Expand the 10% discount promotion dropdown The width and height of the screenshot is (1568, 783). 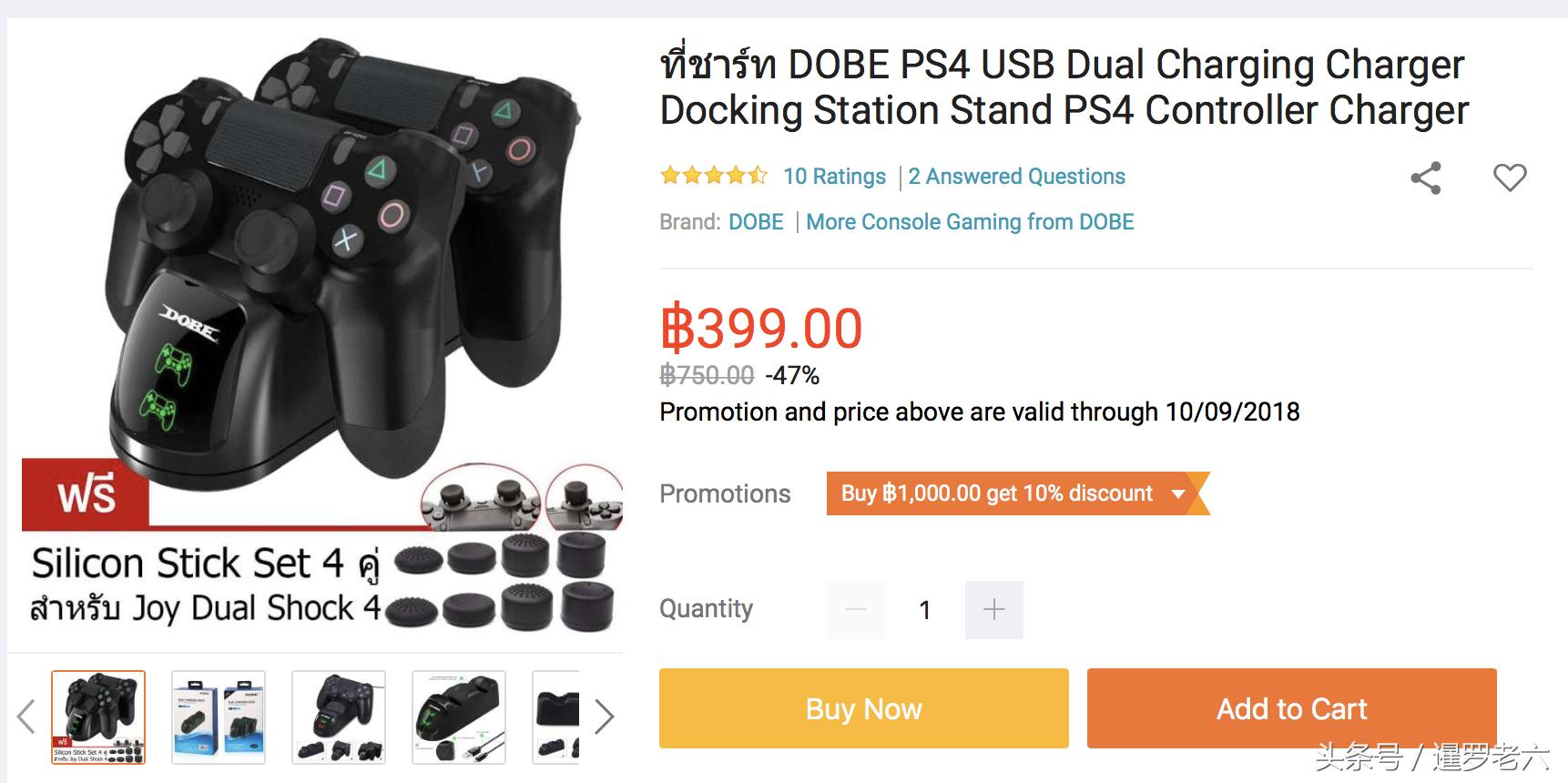click(1178, 493)
